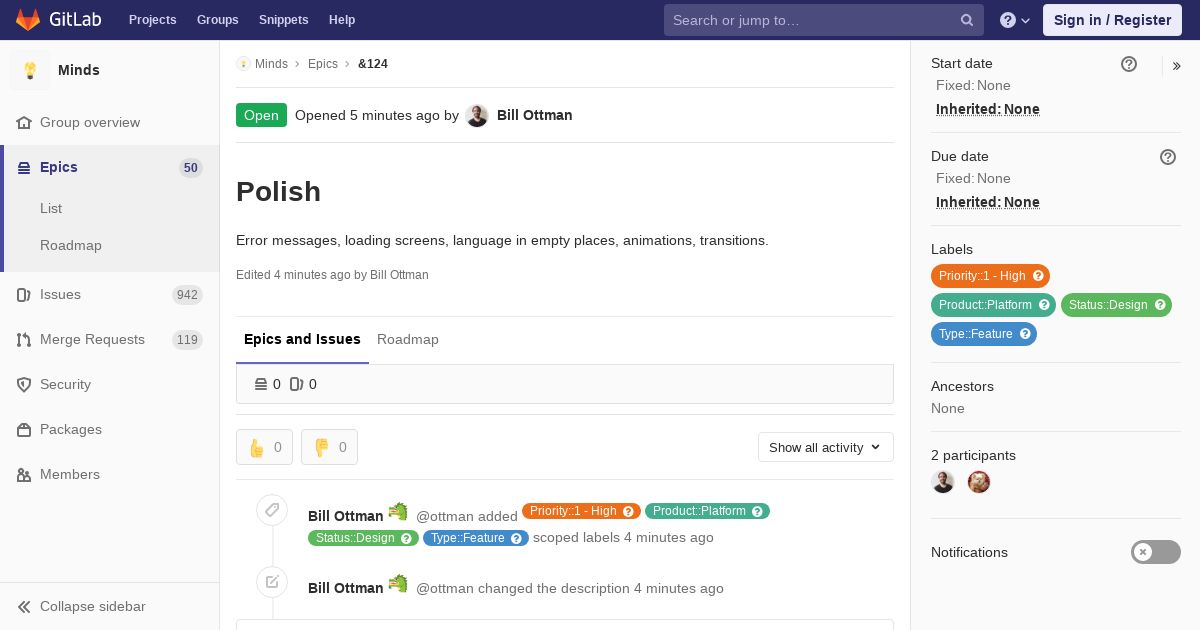Click the Type::Feature label in the sidebar

click(975, 334)
